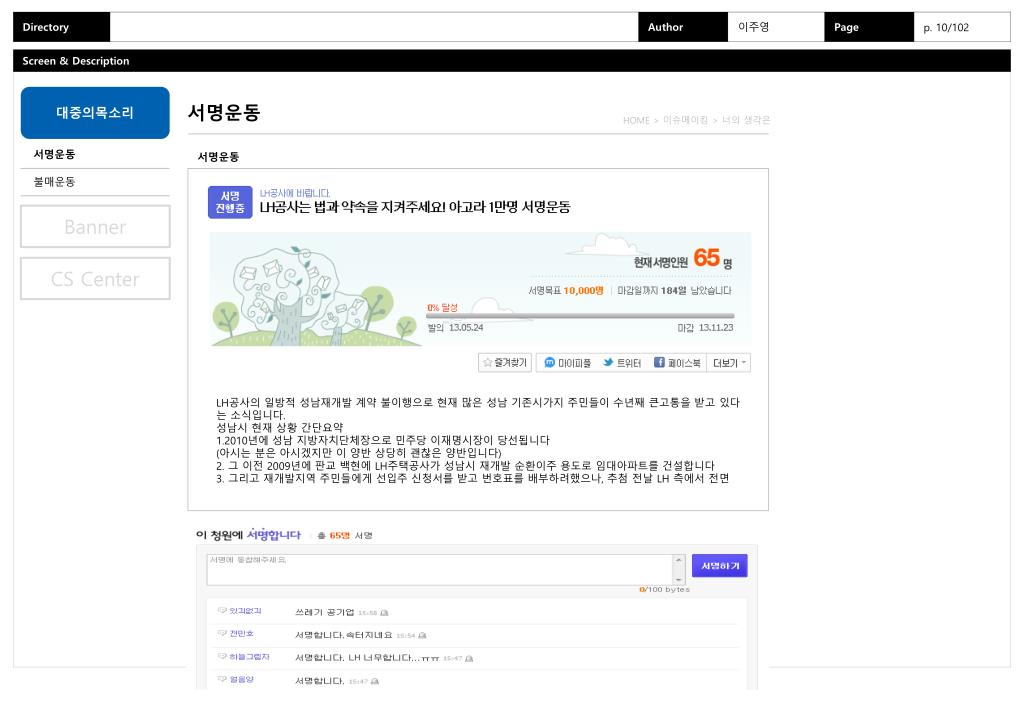Click the 마이피플 share icon

click(x=549, y=362)
